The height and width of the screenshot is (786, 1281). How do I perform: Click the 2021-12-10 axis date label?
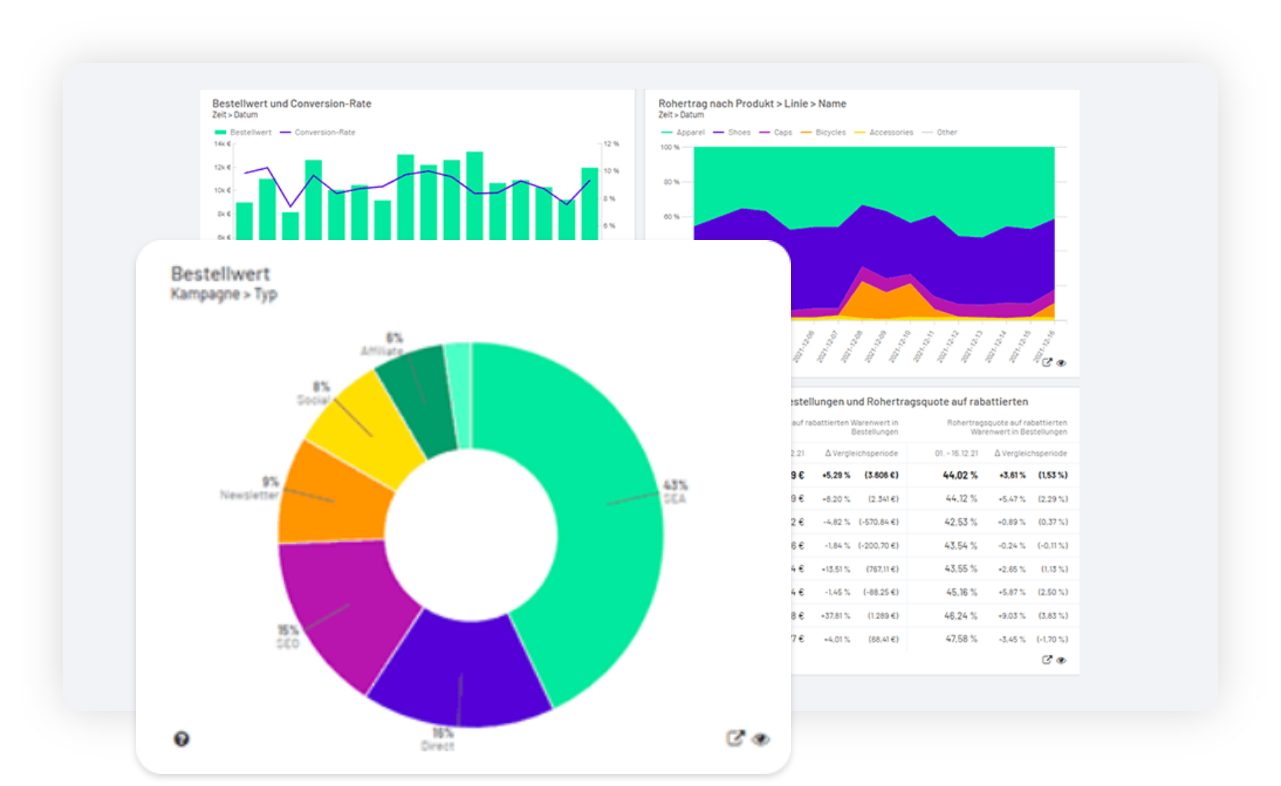(902, 344)
